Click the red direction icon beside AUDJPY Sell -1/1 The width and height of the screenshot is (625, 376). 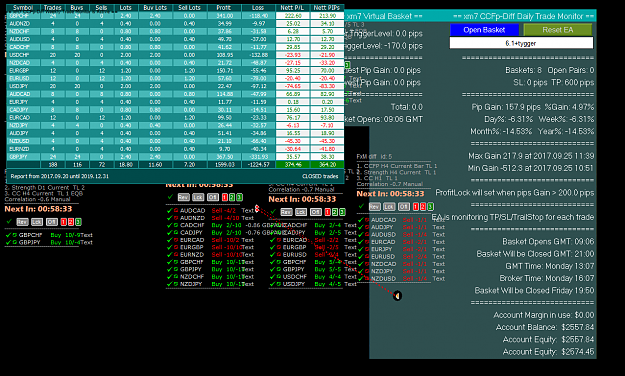tap(367, 227)
